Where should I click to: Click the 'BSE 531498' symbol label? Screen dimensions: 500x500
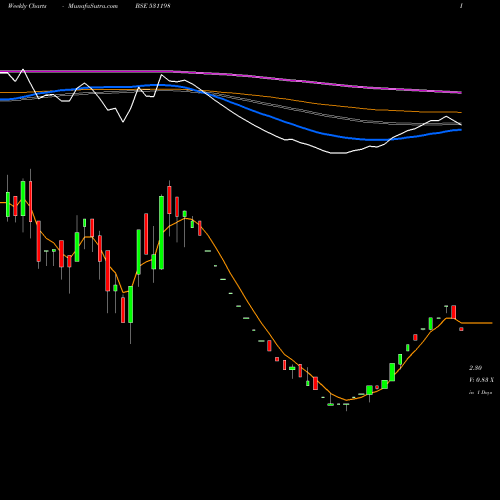[x=153, y=6]
